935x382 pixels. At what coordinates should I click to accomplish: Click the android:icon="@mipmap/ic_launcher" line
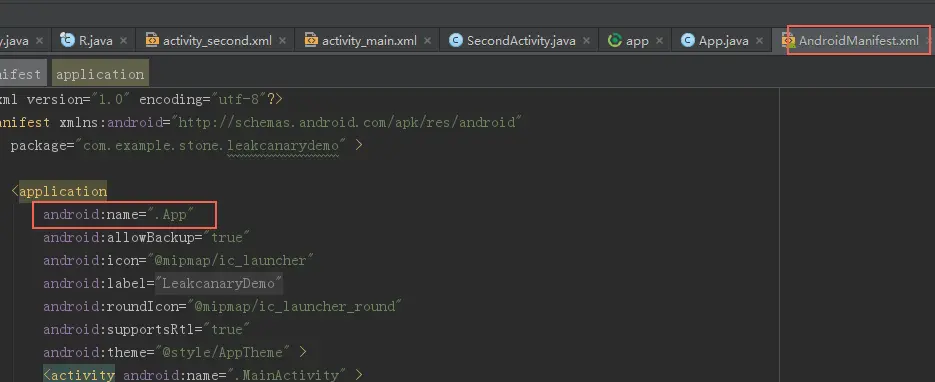178,260
